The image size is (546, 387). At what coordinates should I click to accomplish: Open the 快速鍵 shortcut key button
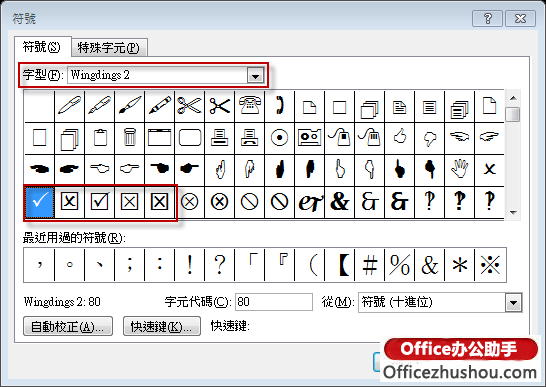[x=162, y=326]
